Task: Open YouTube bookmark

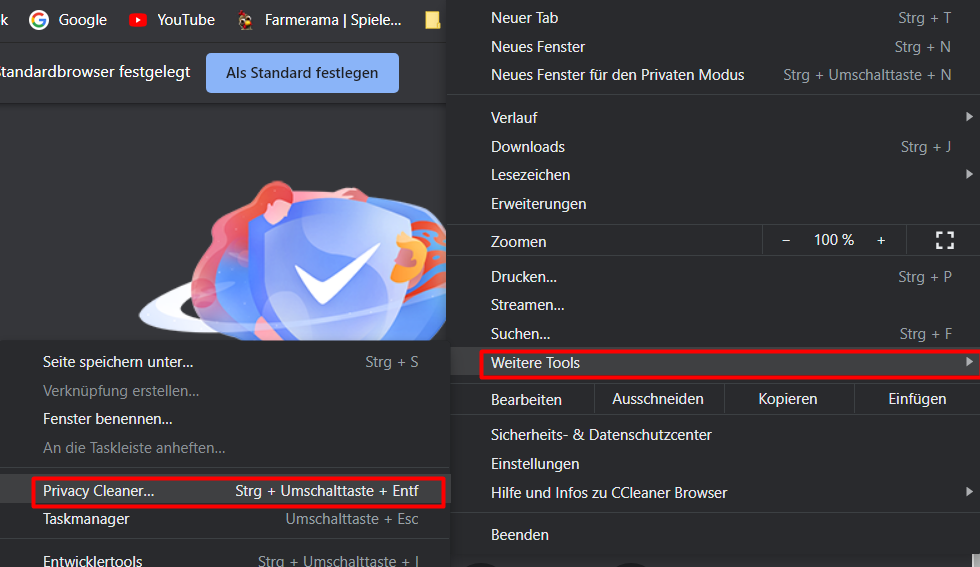Action: 172,20
